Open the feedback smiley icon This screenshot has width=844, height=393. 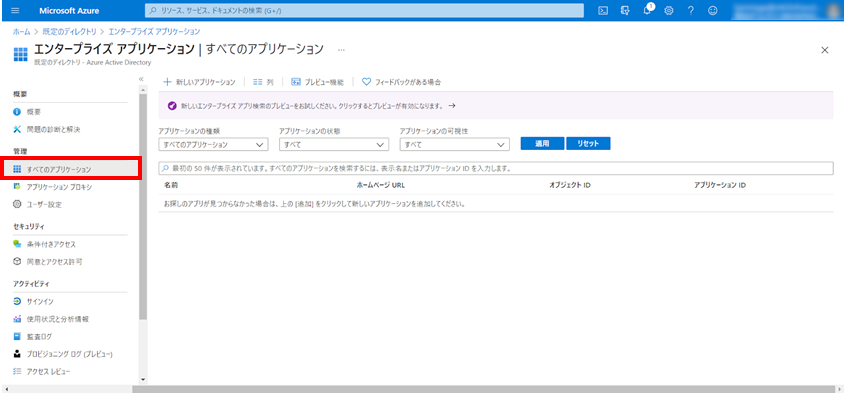tap(713, 11)
